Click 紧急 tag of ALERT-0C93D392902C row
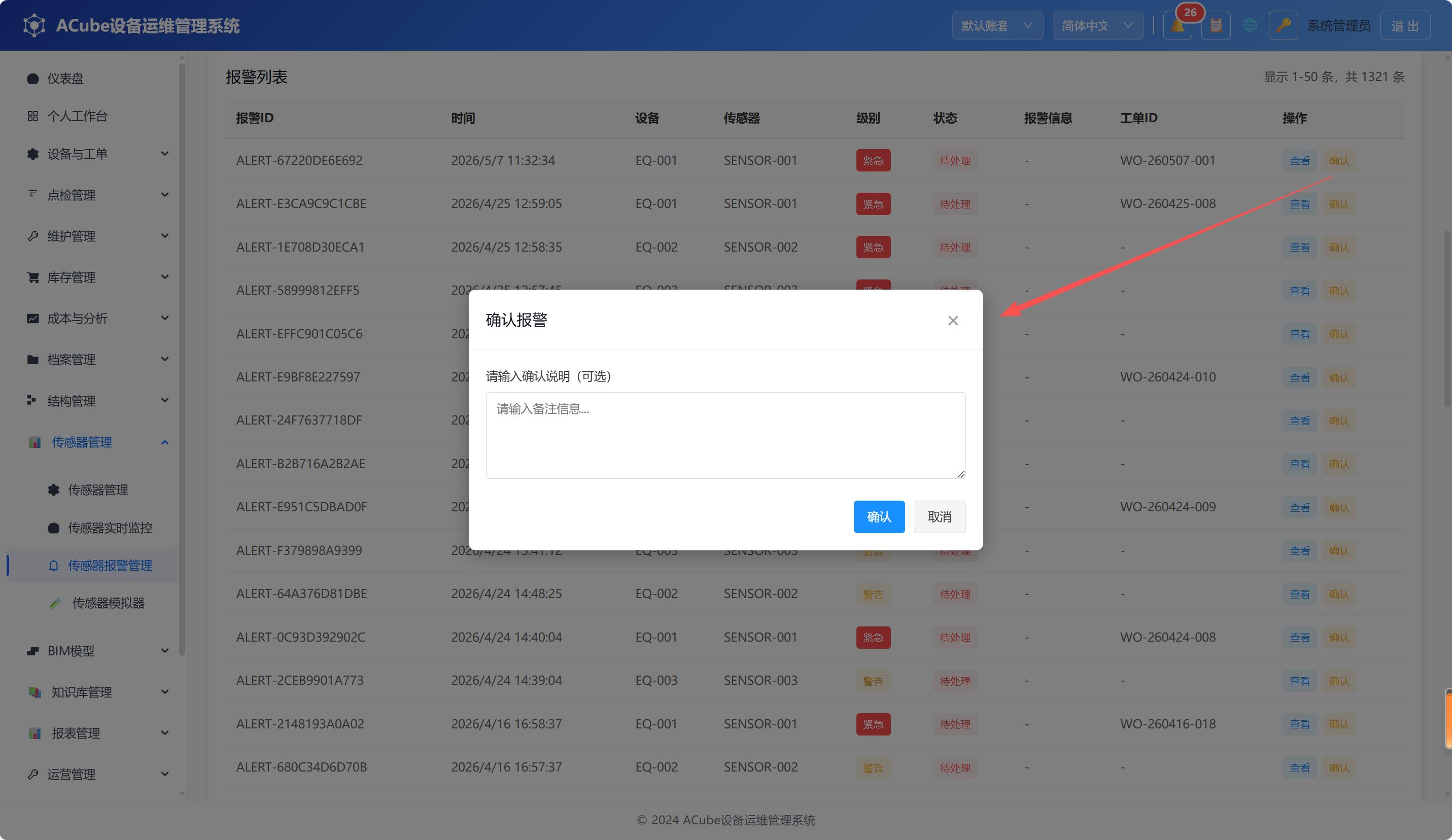The image size is (1452, 840). click(x=873, y=637)
